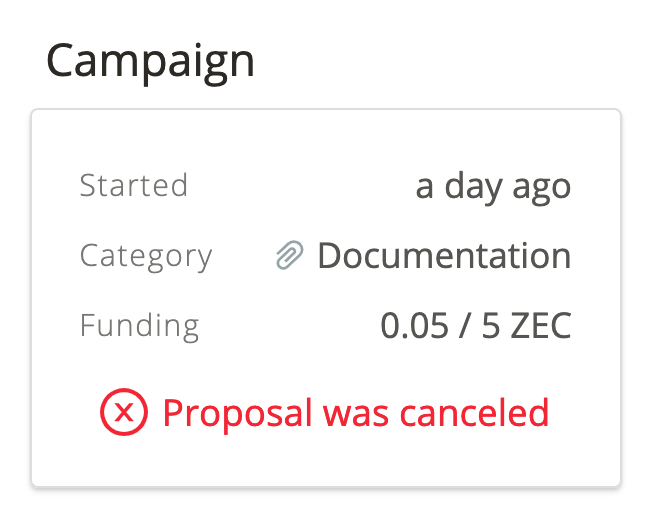Click the Started label
Screen dimensions: 646x524
click(x=133, y=186)
